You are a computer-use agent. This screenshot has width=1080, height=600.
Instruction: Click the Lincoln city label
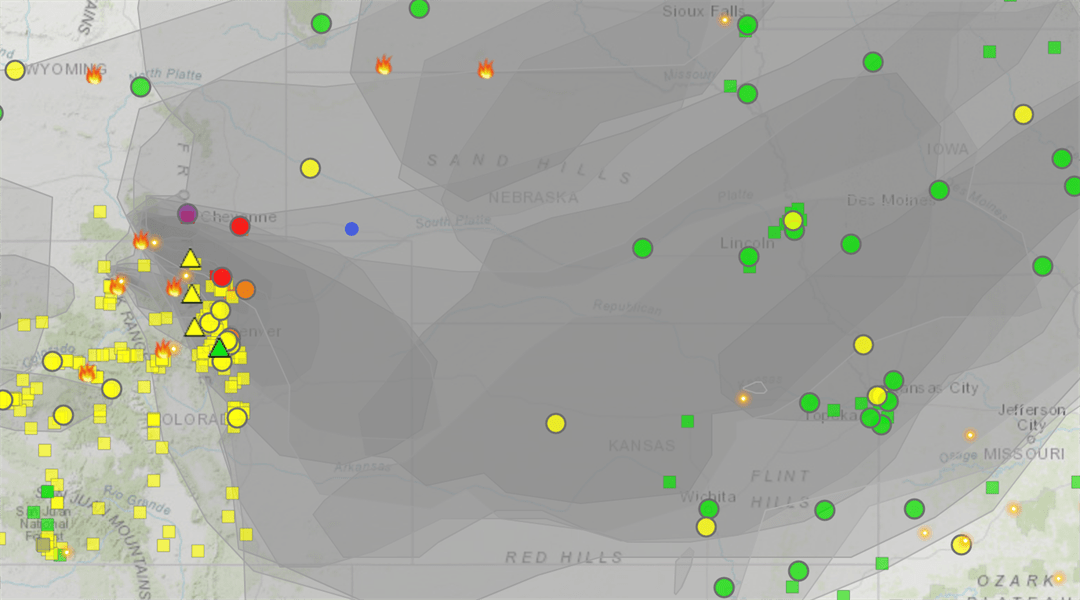point(747,243)
